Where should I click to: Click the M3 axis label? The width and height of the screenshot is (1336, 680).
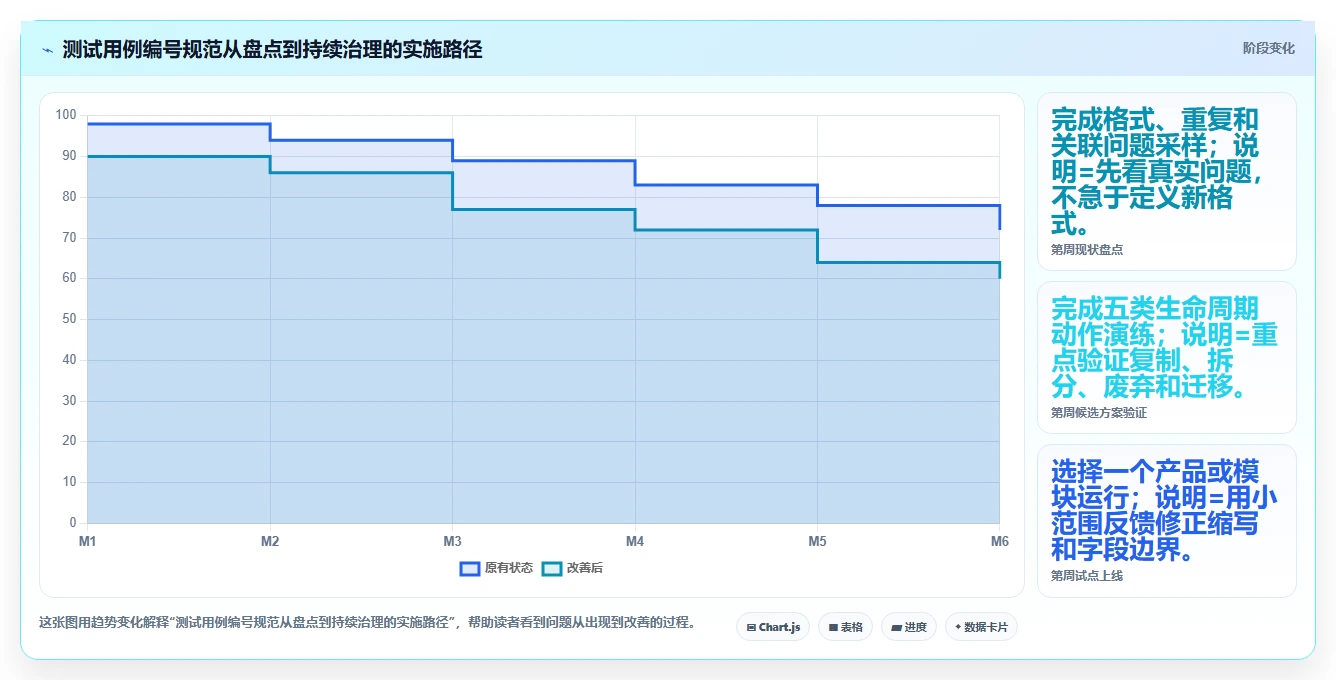click(452, 541)
